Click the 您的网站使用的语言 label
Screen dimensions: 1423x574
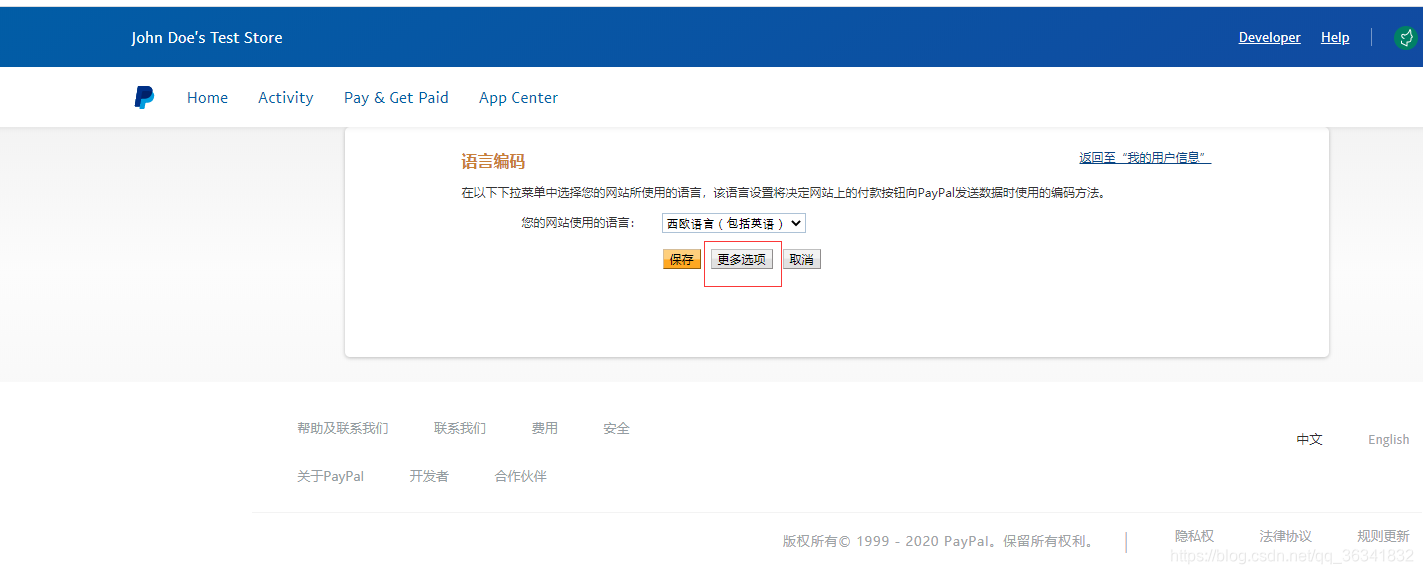pyautogui.click(x=578, y=223)
